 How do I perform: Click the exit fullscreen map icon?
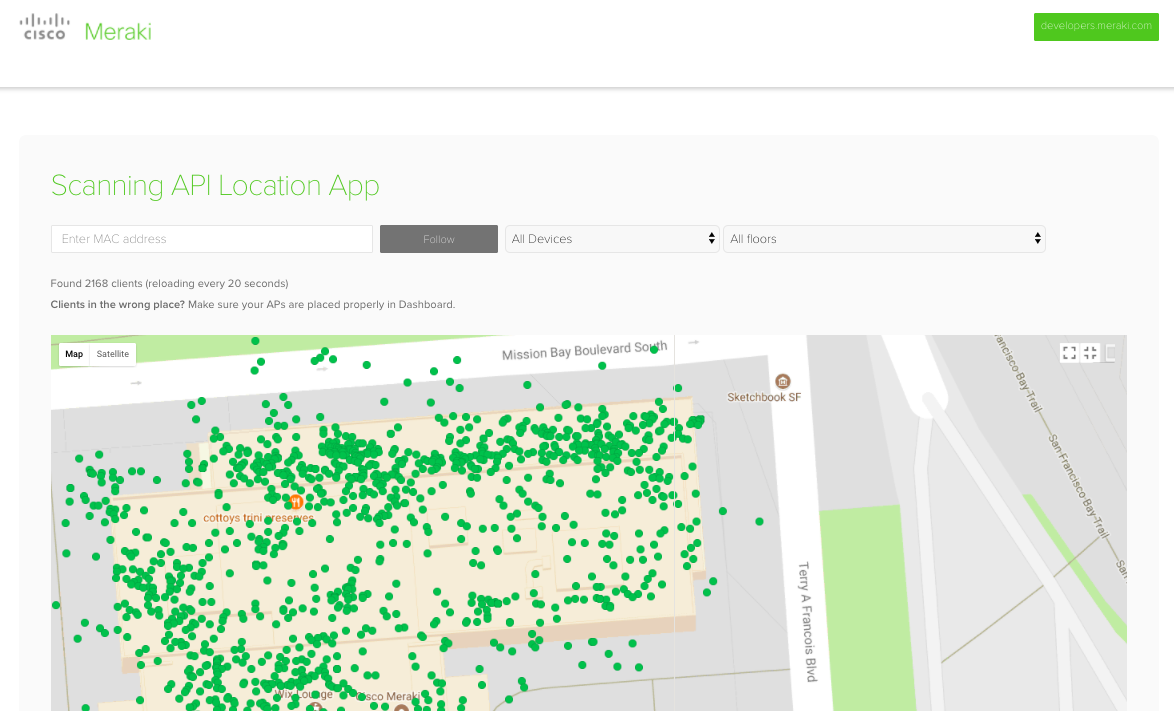coord(1090,352)
